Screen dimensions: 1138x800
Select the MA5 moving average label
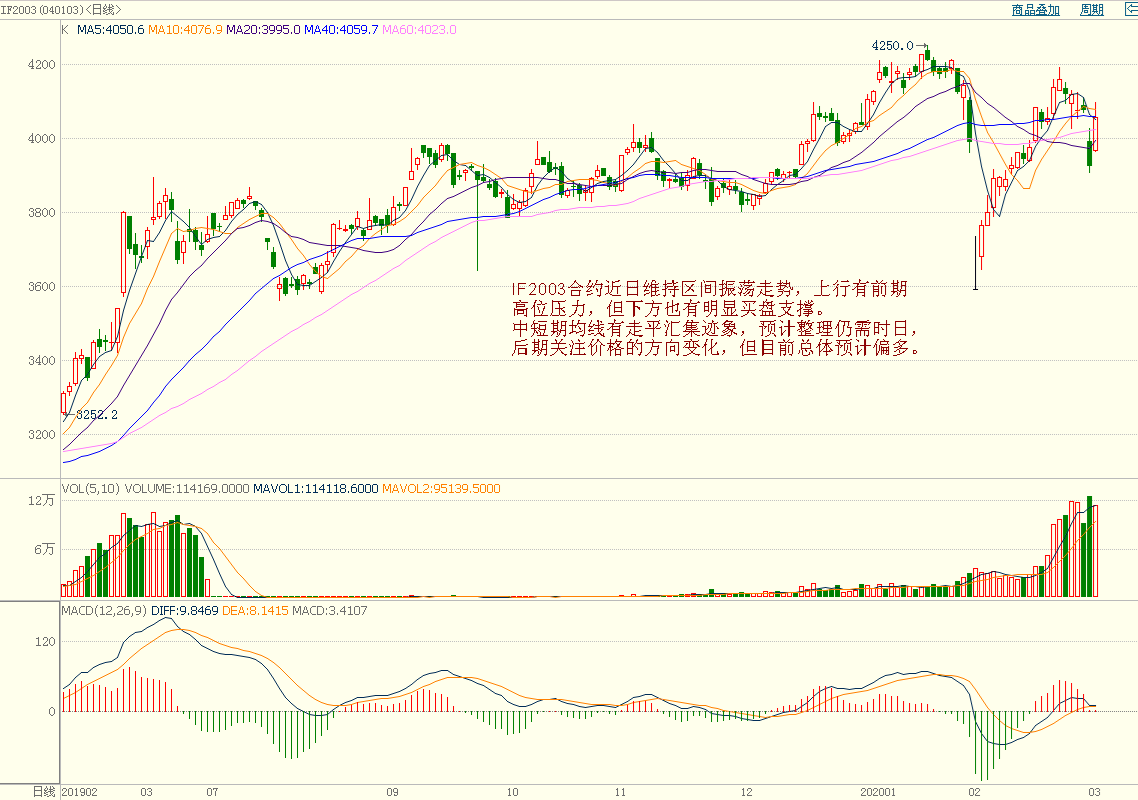coord(110,30)
